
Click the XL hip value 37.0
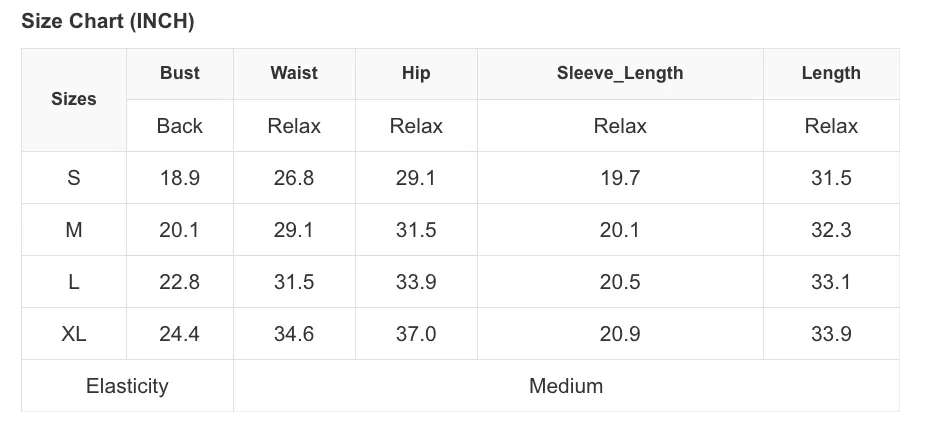click(x=416, y=334)
